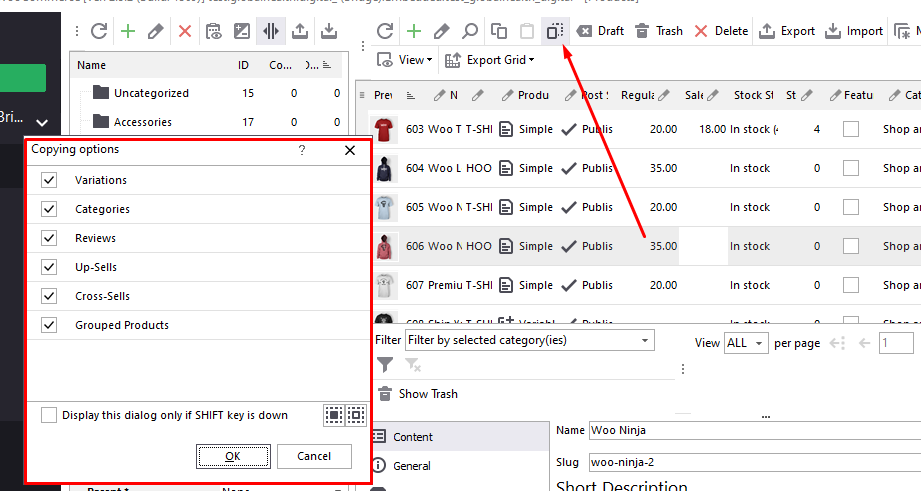
Task: Uncheck the Reviews copying option
Action: [49, 238]
